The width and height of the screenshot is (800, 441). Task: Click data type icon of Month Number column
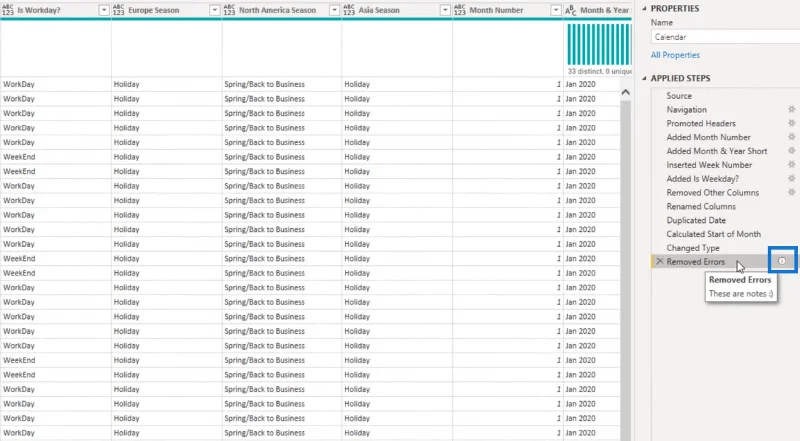[x=460, y=10]
